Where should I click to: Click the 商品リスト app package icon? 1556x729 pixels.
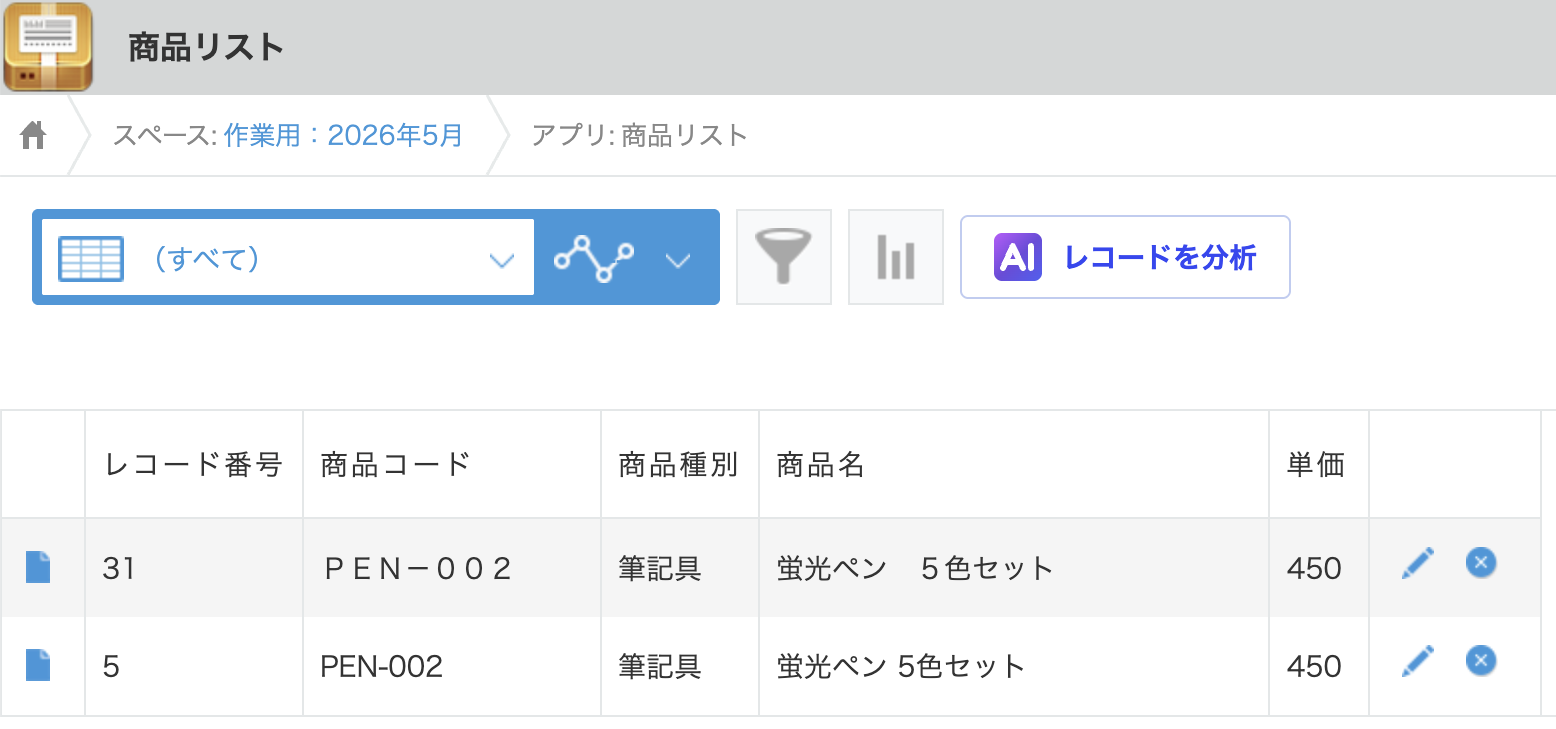tap(48, 47)
